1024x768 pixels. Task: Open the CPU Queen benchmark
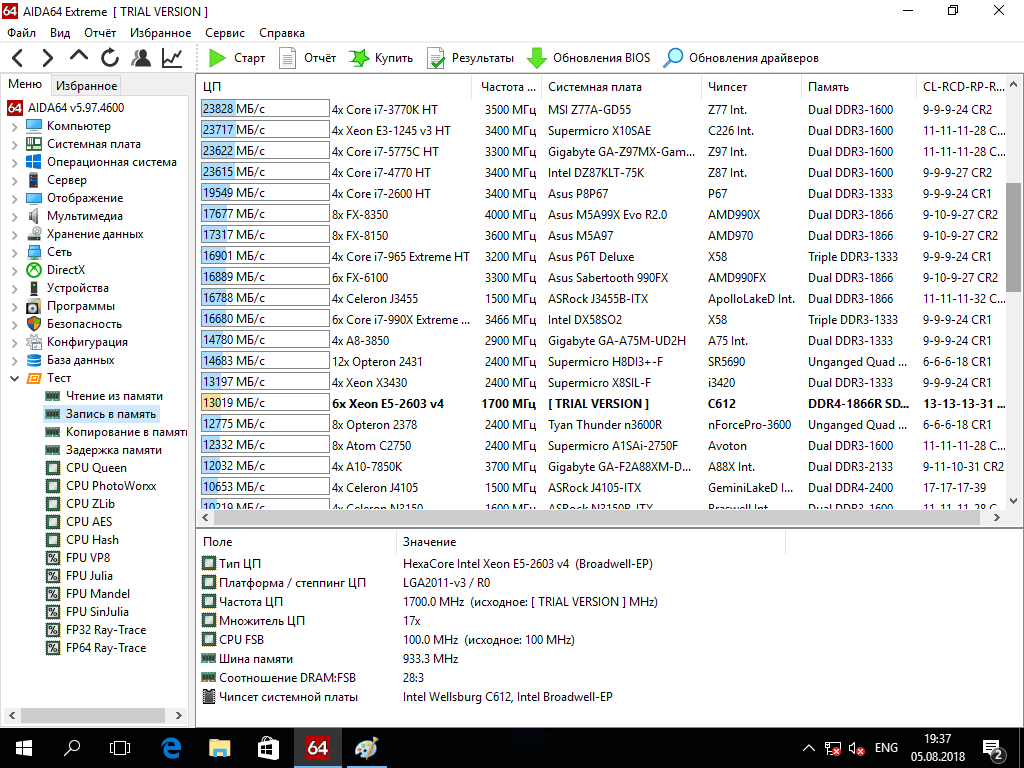coord(86,468)
